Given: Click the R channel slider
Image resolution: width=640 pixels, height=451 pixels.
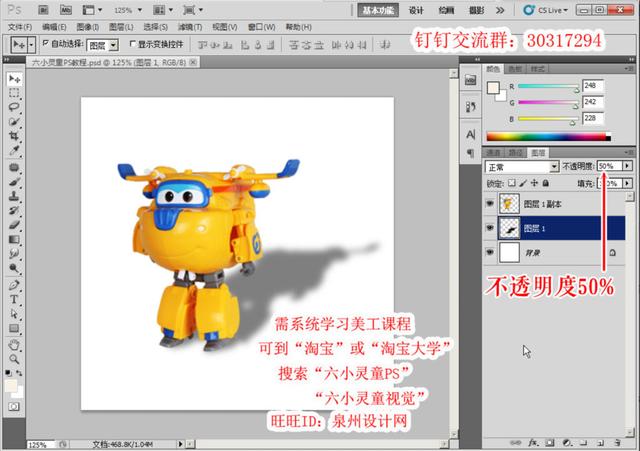Looking at the screenshot, I should pyautogui.click(x=548, y=86).
